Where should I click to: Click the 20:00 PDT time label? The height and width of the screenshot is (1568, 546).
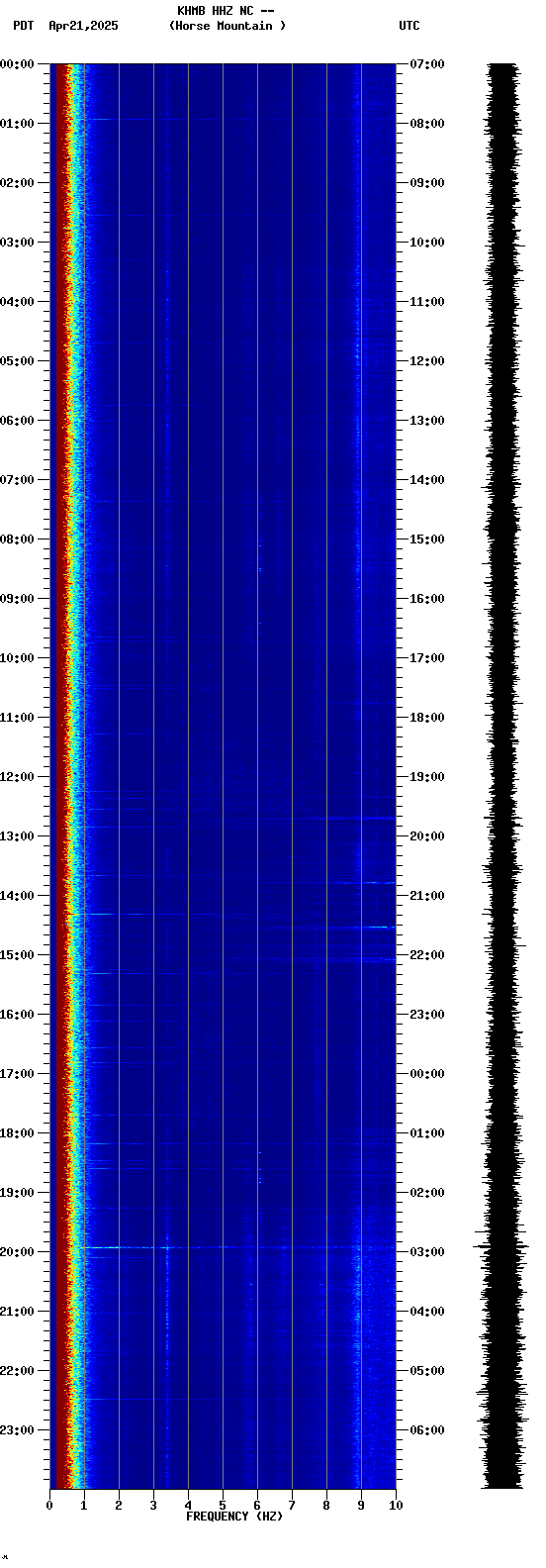click(x=17, y=1252)
